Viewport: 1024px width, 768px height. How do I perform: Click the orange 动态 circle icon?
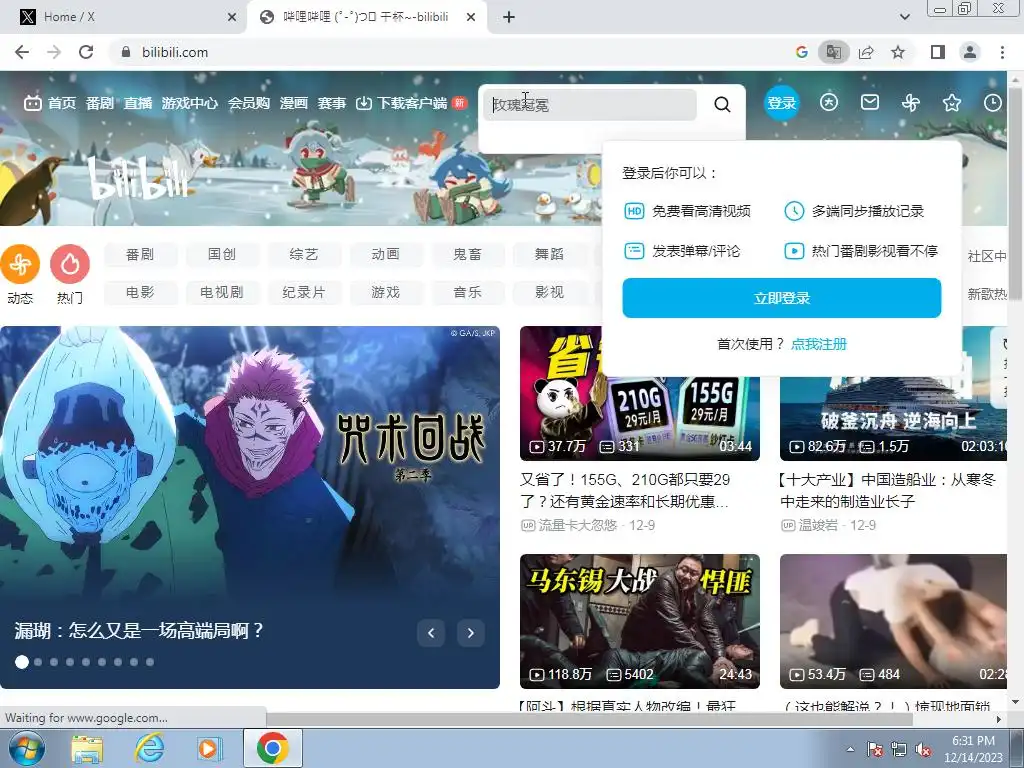point(20,264)
